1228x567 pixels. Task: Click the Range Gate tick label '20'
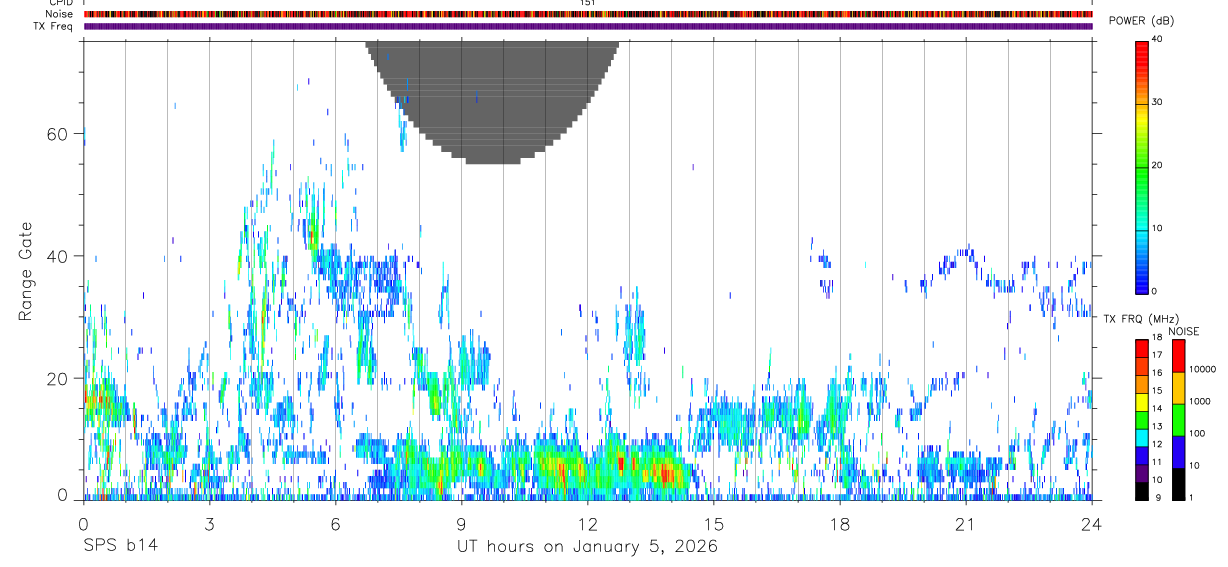(57, 378)
